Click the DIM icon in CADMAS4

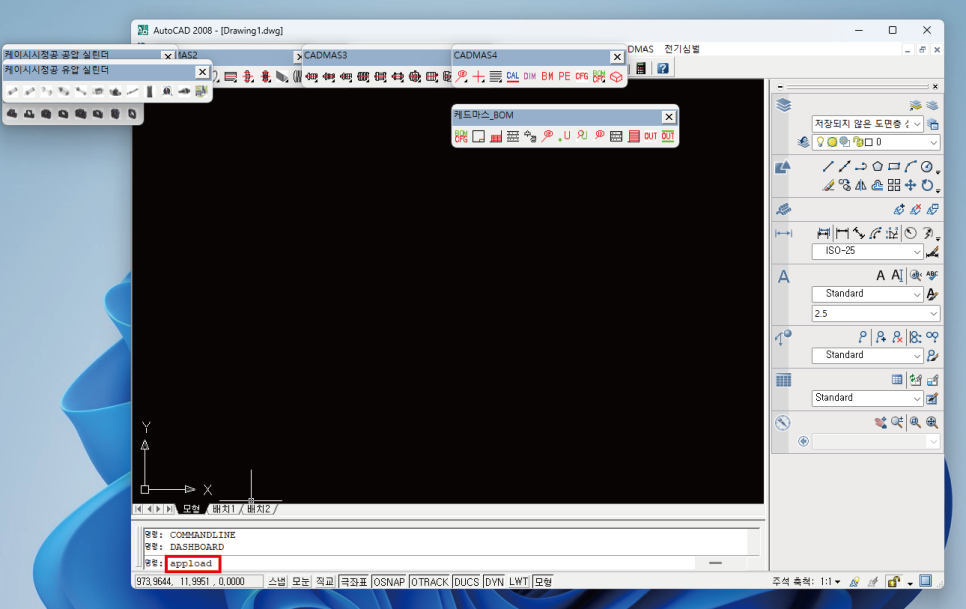(x=530, y=76)
